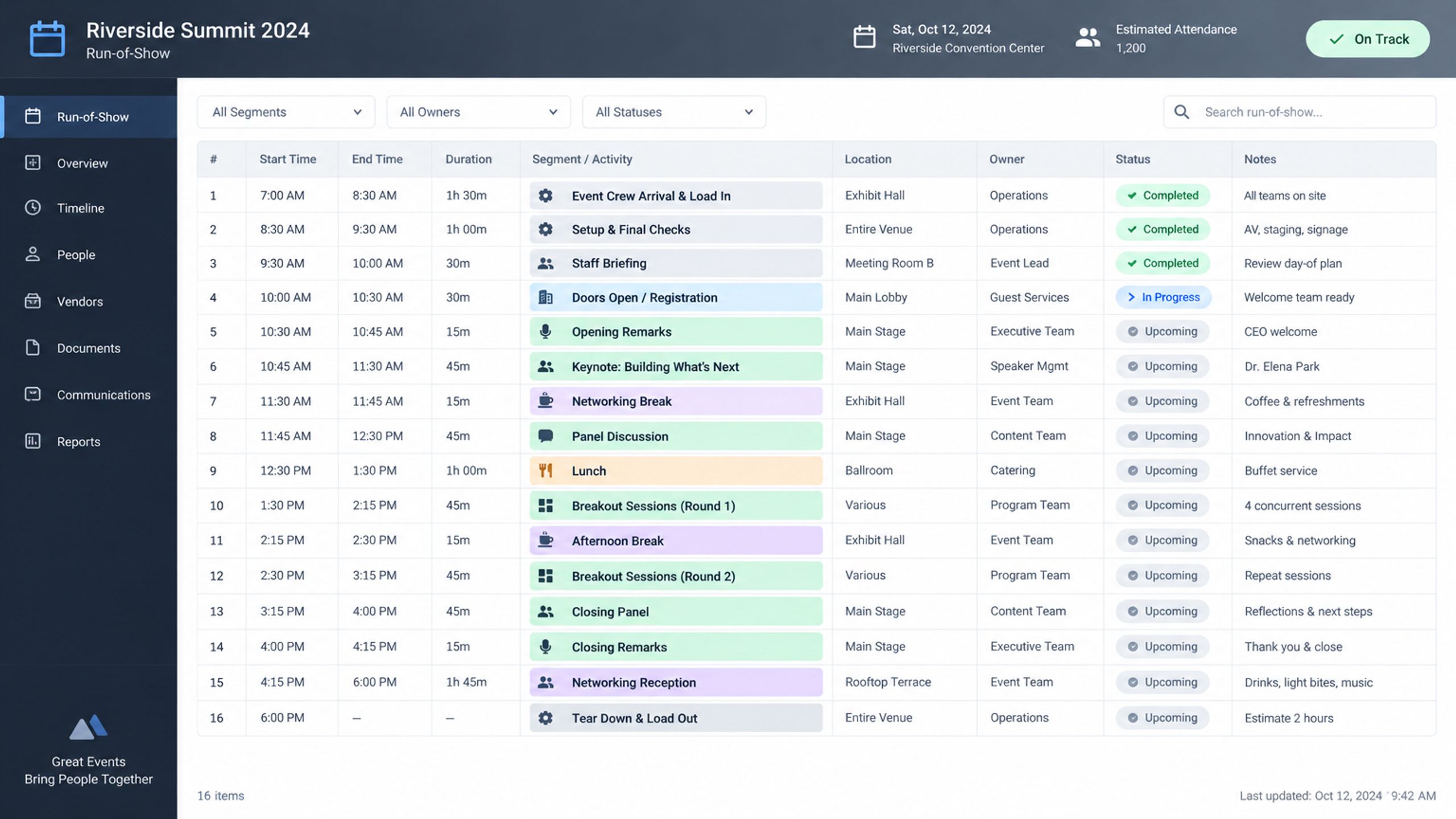Viewport: 1456px width, 819px height.
Task: Click the fork and knife icon on Lunch
Action: (545, 470)
